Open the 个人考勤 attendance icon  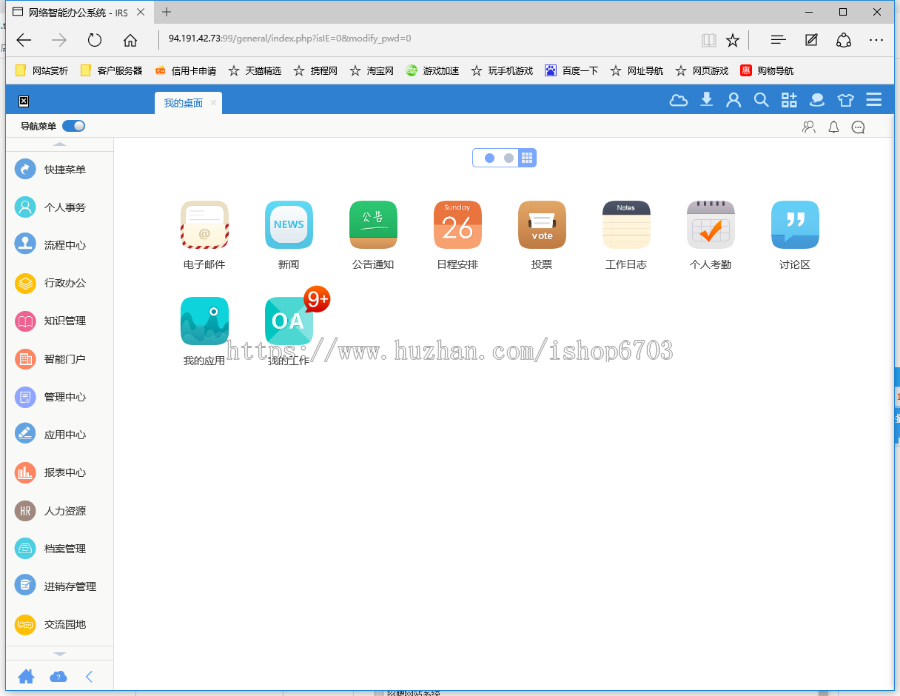point(711,225)
